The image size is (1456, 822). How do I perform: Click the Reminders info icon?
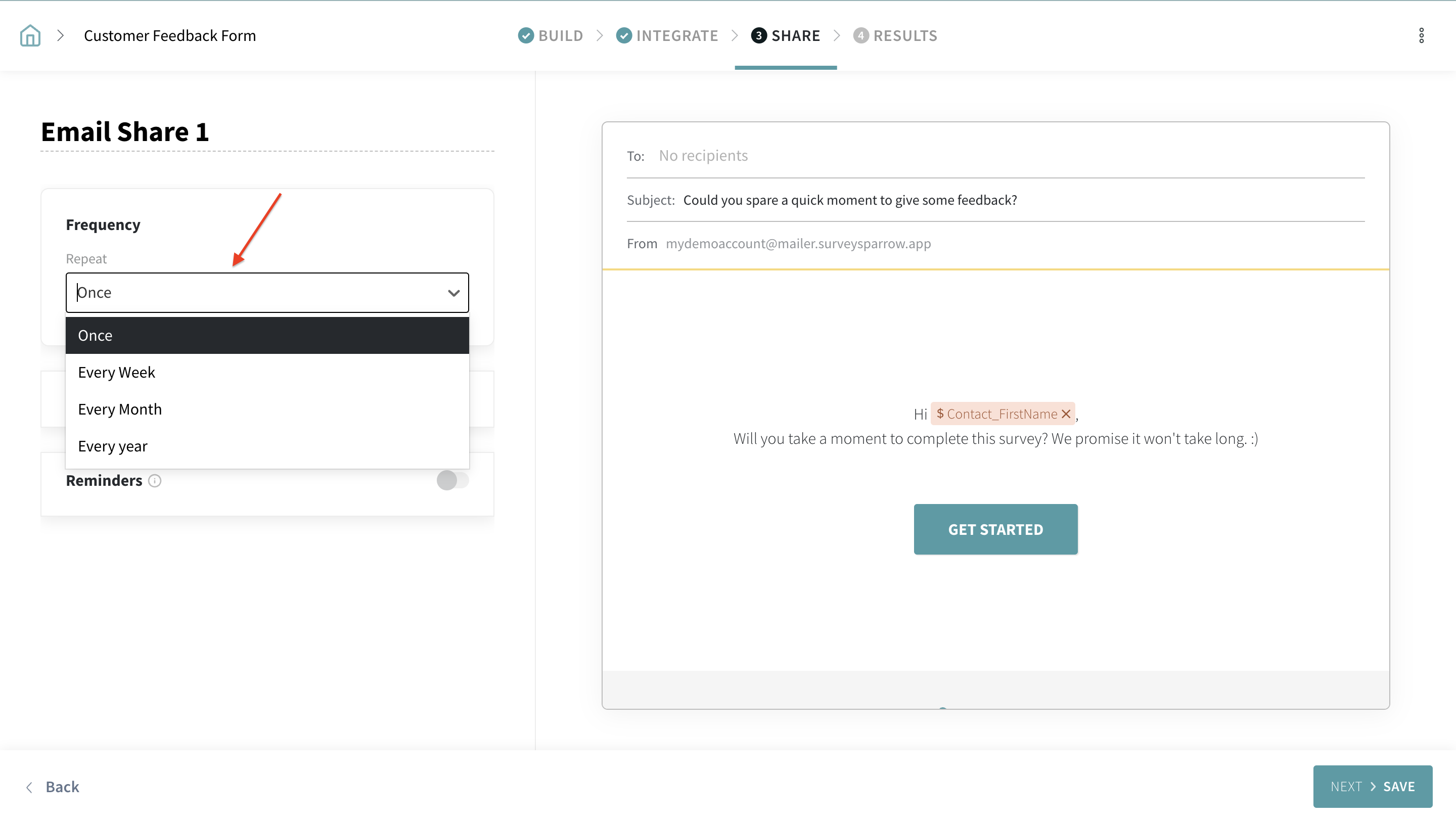[154, 481]
